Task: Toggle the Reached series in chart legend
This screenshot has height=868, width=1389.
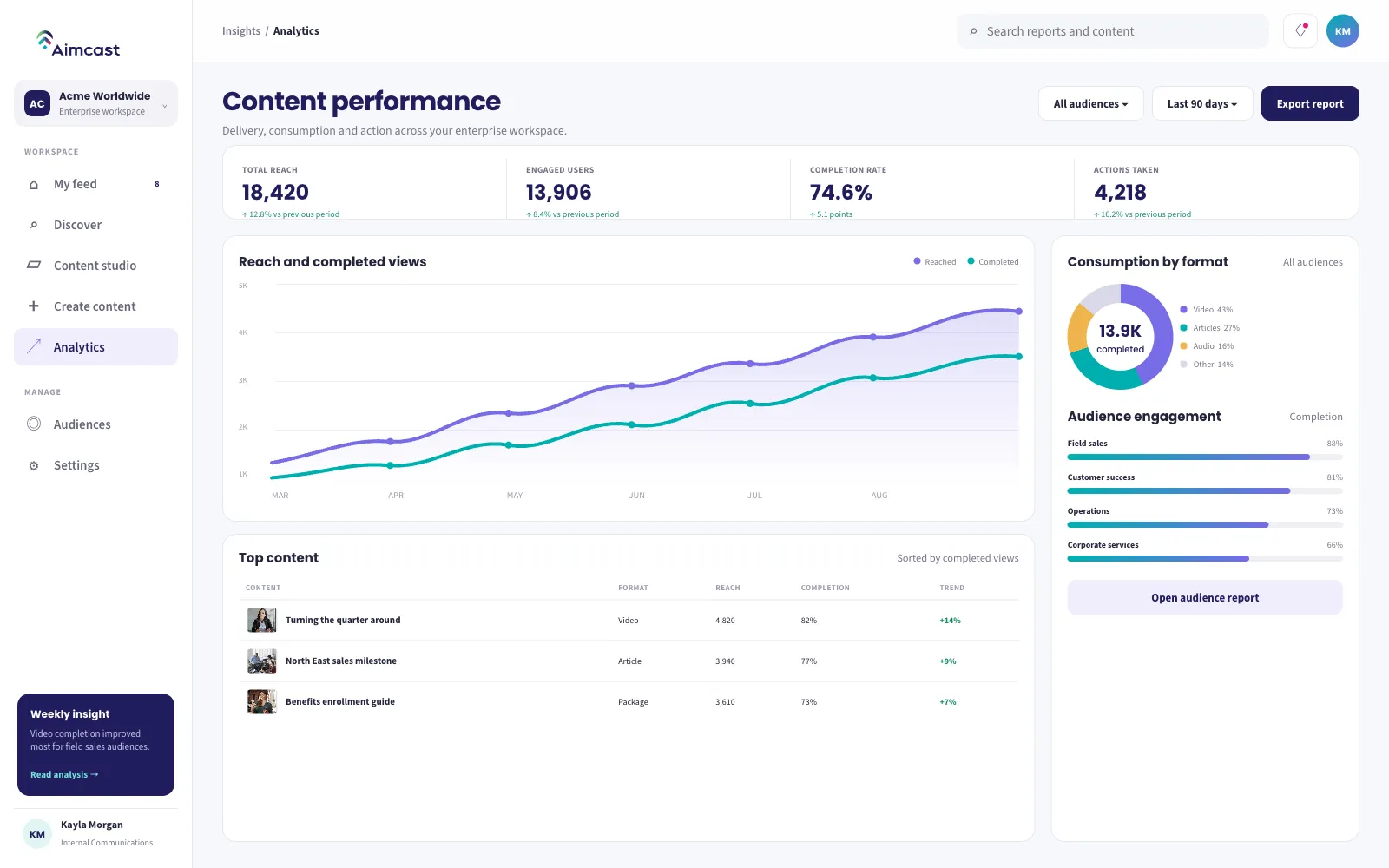Action: pos(935,261)
